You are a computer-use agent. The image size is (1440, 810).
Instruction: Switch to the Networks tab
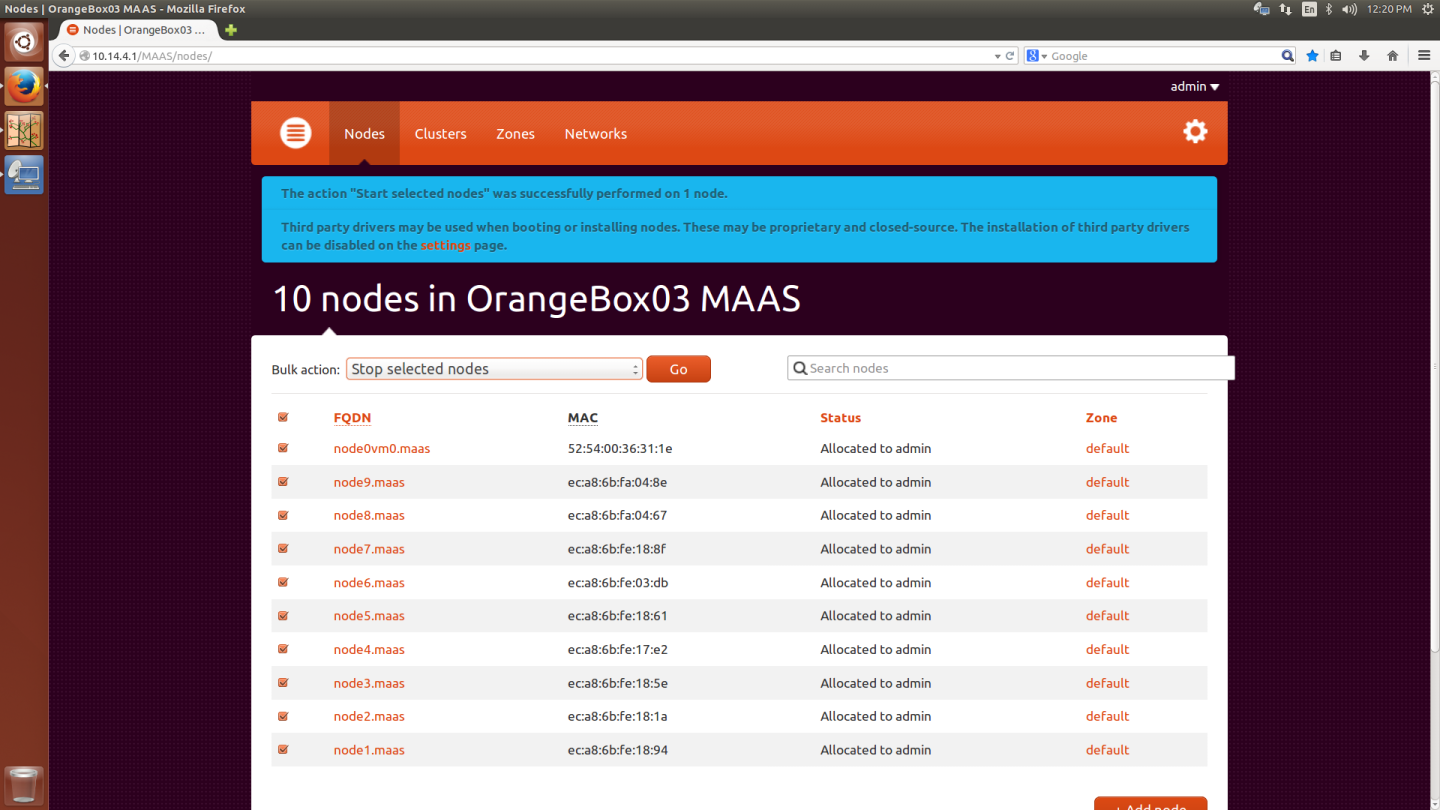click(595, 133)
